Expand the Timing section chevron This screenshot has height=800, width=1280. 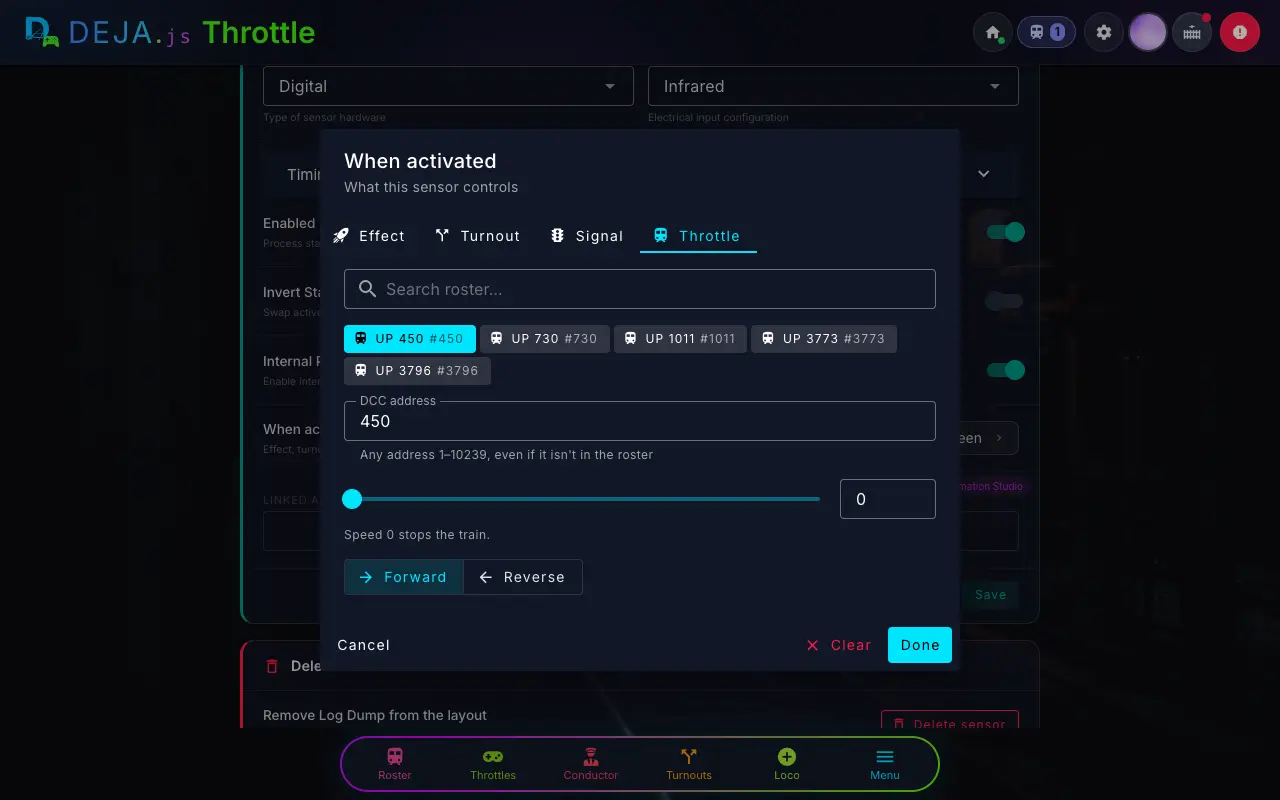point(984,174)
